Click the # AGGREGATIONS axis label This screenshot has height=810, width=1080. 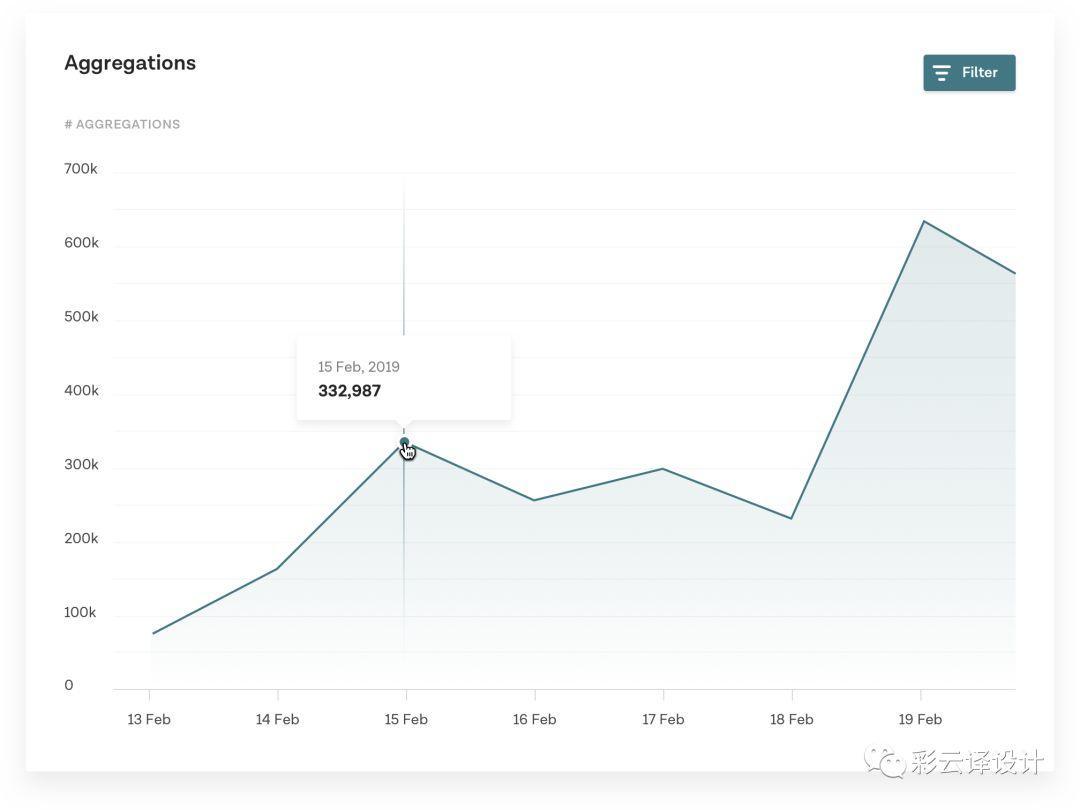point(122,124)
